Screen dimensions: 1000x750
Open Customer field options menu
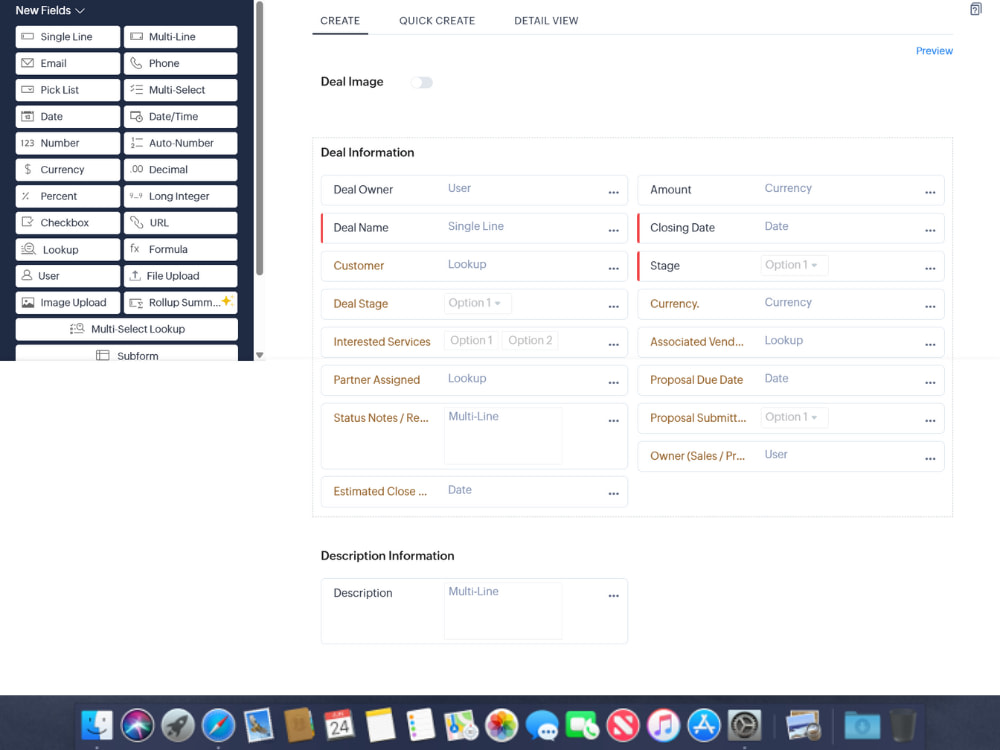[x=614, y=268]
